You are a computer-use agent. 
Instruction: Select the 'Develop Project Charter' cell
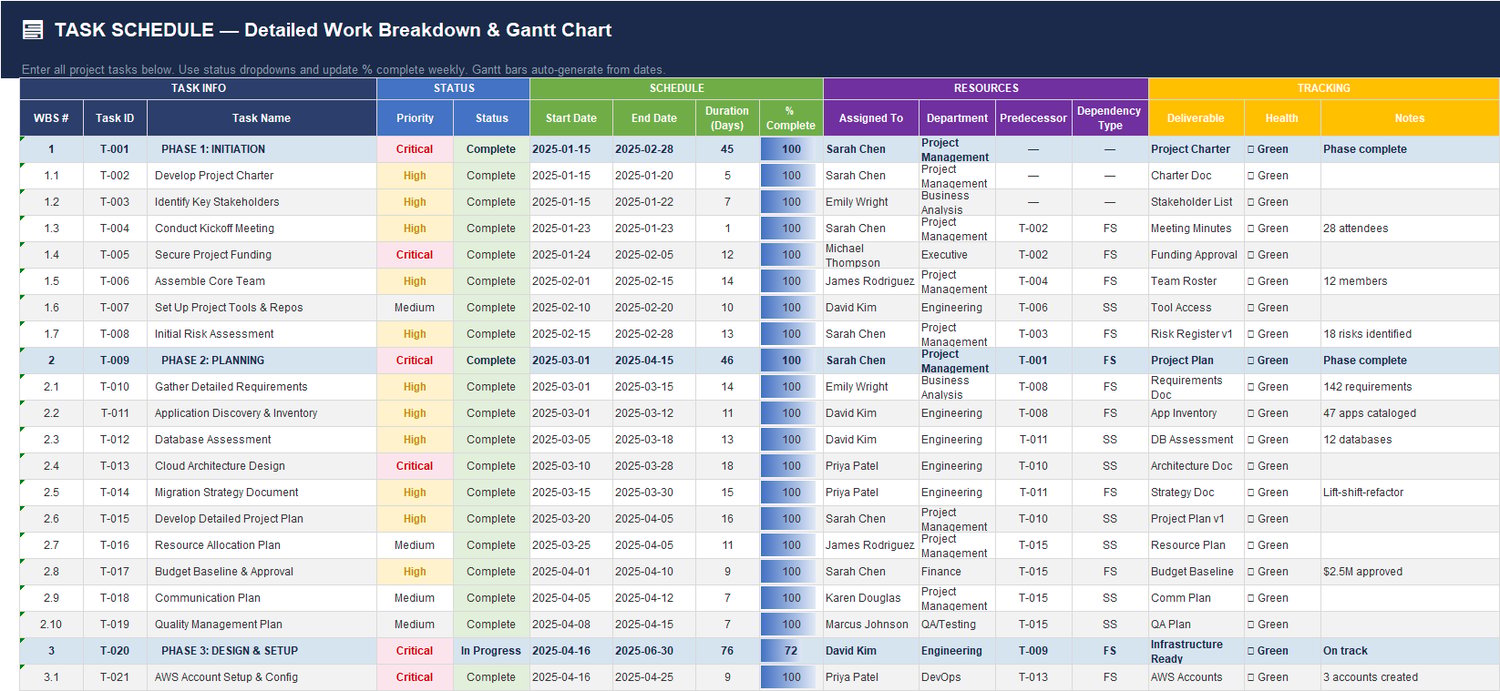pos(262,176)
